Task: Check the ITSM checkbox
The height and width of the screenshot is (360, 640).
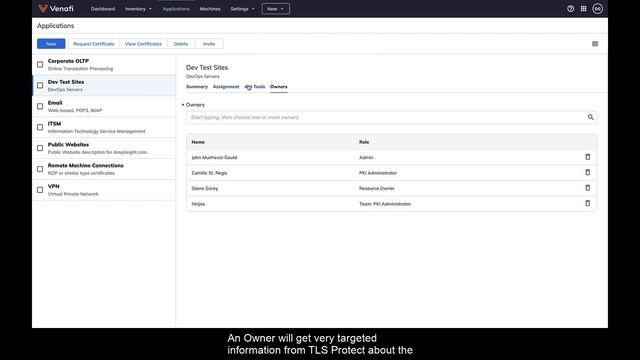Action: click(40, 127)
